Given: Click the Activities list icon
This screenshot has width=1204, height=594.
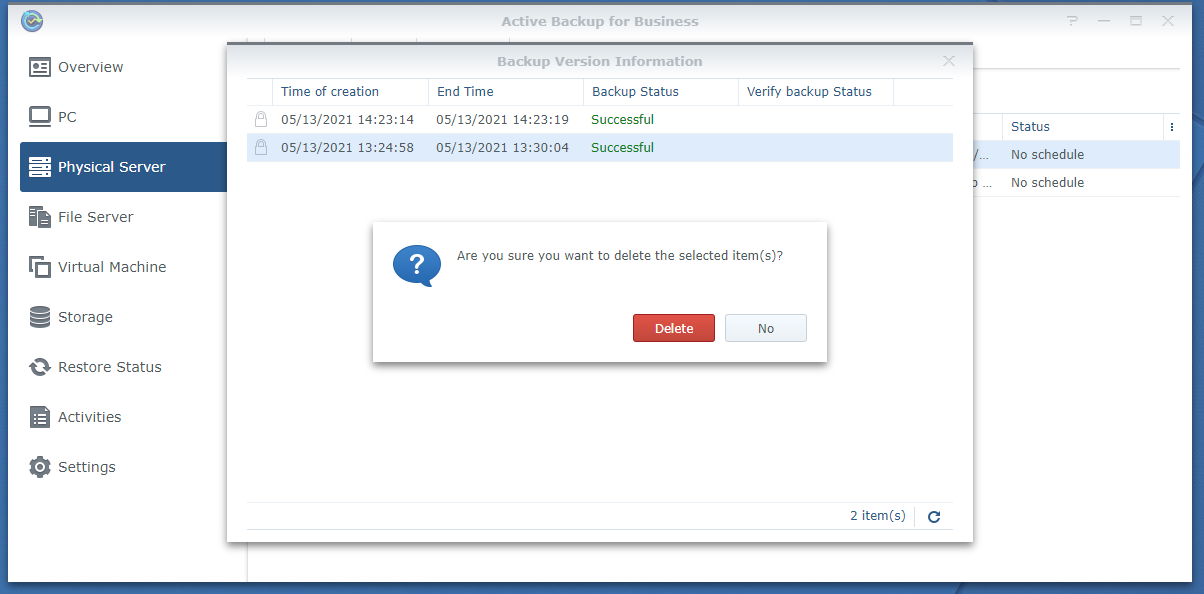Looking at the screenshot, I should (40, 417).
